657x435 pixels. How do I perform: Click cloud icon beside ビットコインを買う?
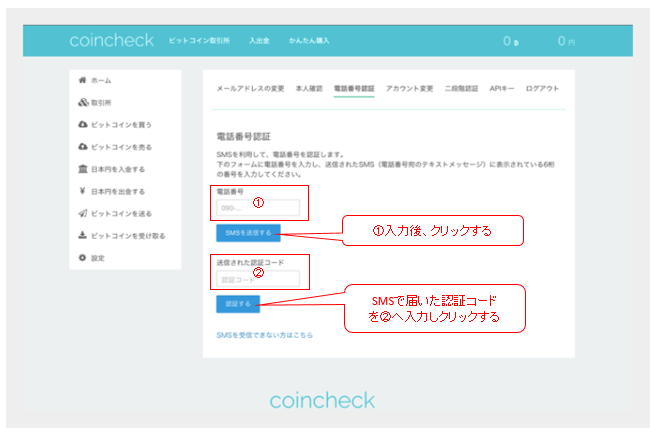point(83,124)
